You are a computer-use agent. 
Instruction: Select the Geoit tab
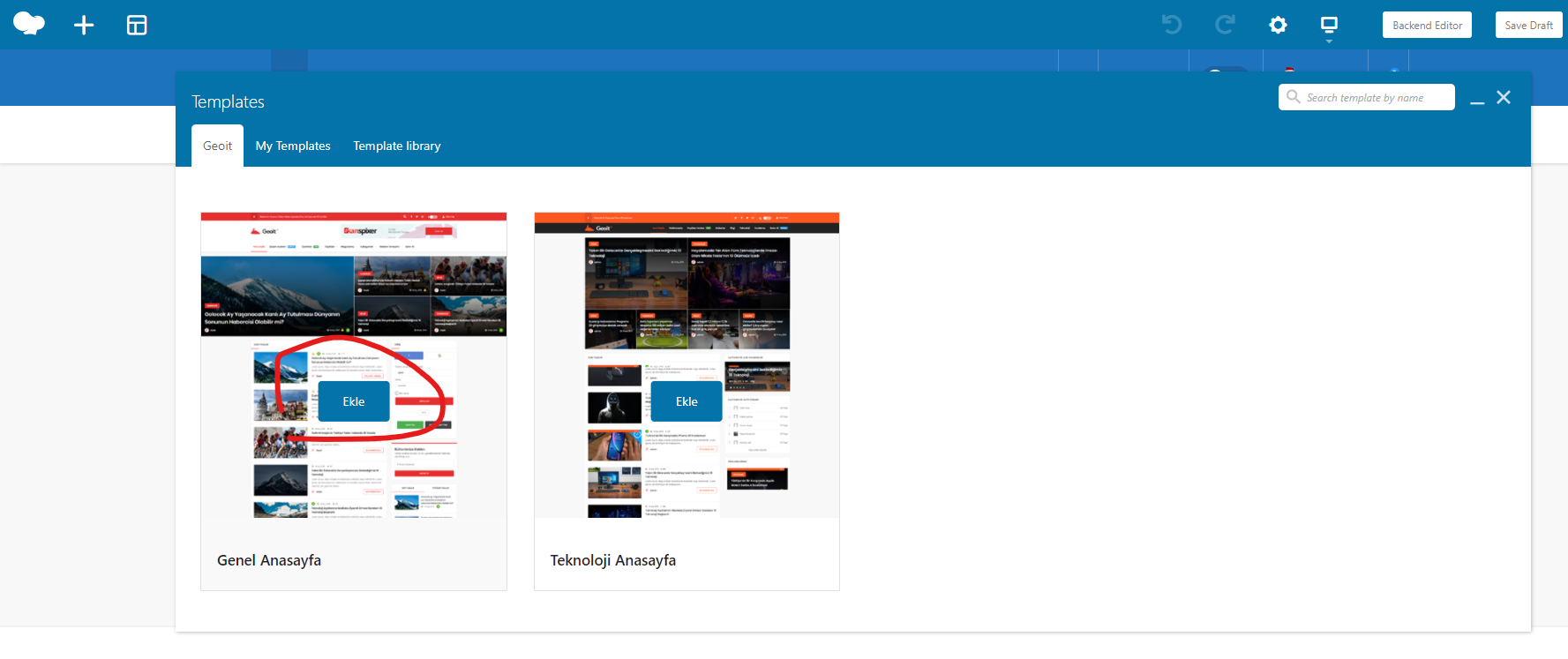pos(217,146)
